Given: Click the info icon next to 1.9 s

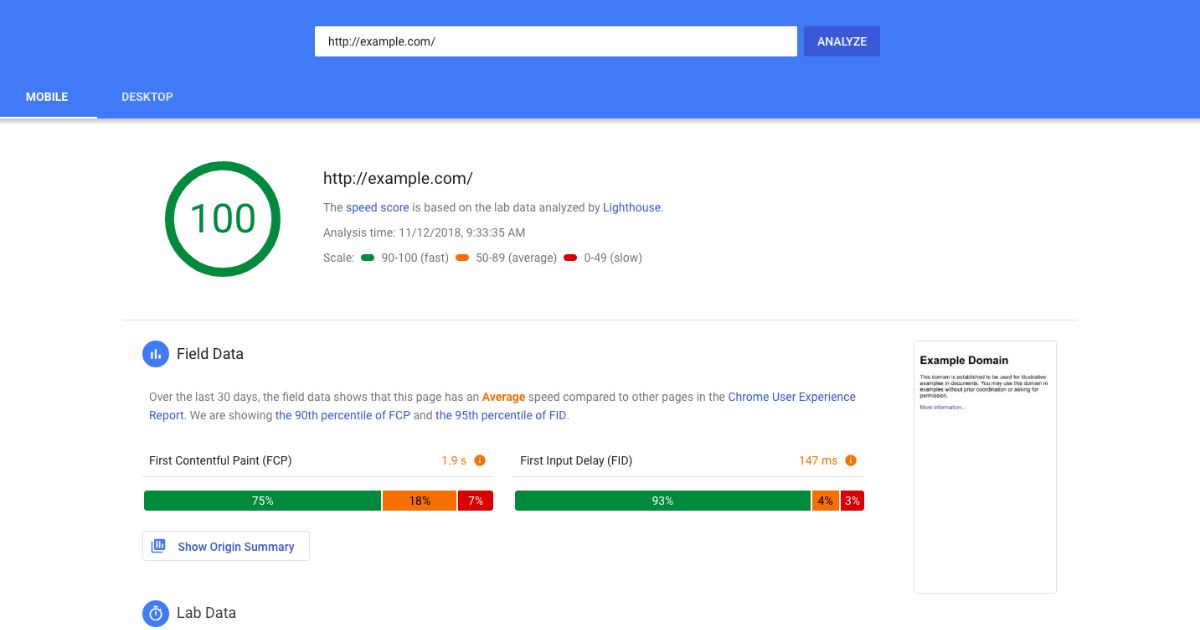Looking at the screenshot, I should pyautogui.click(x=480, y=461).
